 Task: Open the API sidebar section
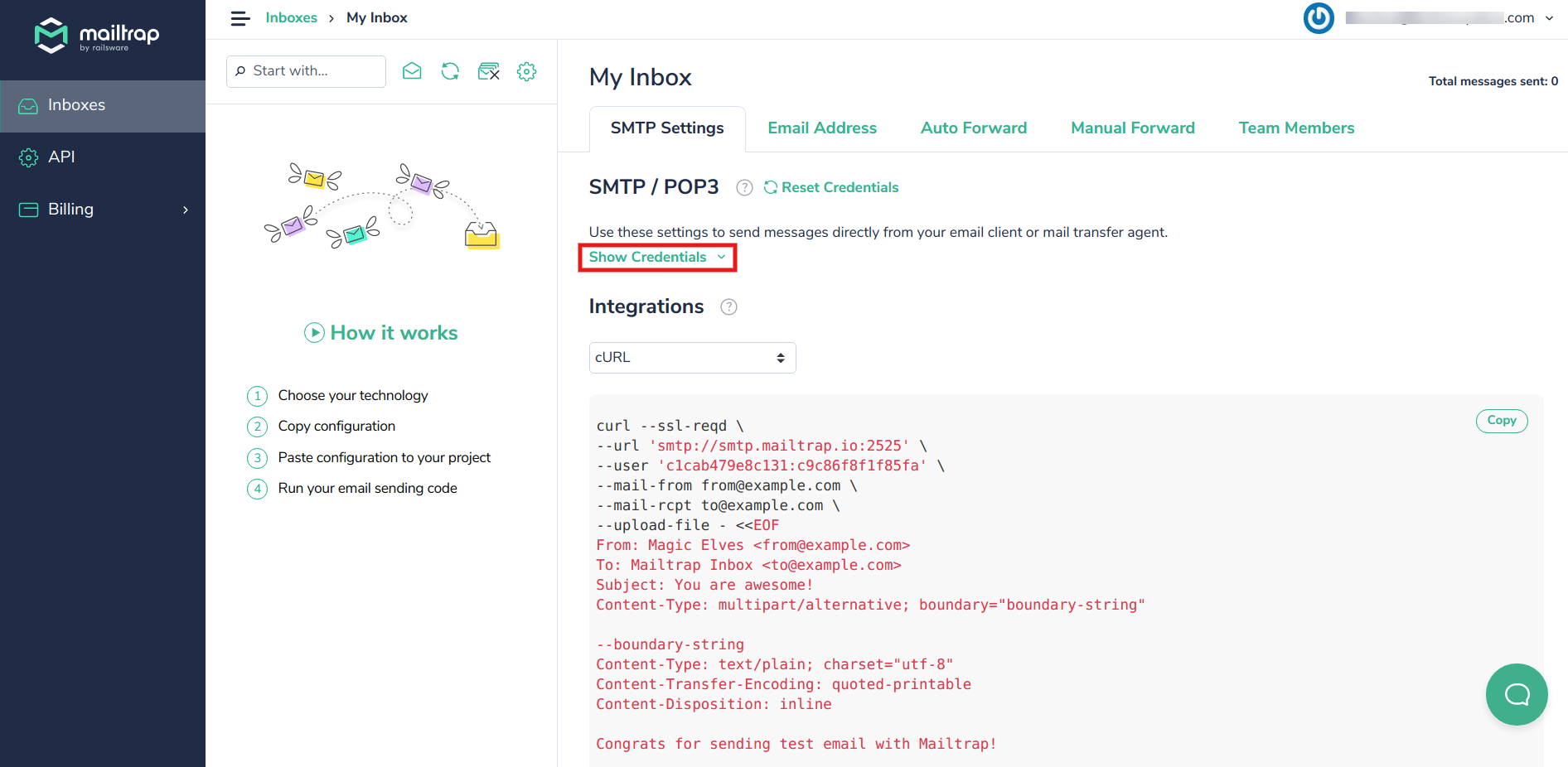(x=103, y=157)
